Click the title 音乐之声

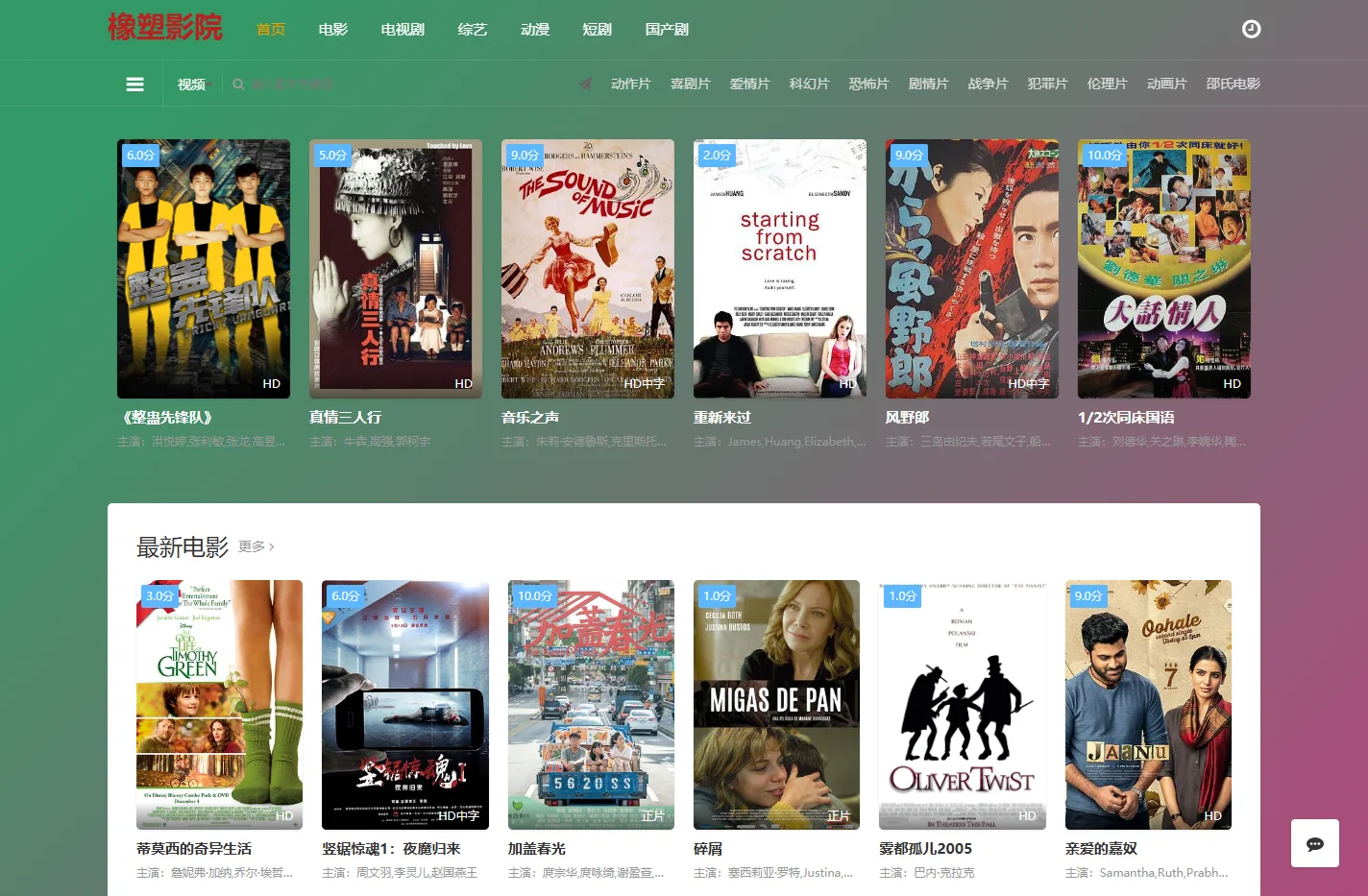point(530,418)
